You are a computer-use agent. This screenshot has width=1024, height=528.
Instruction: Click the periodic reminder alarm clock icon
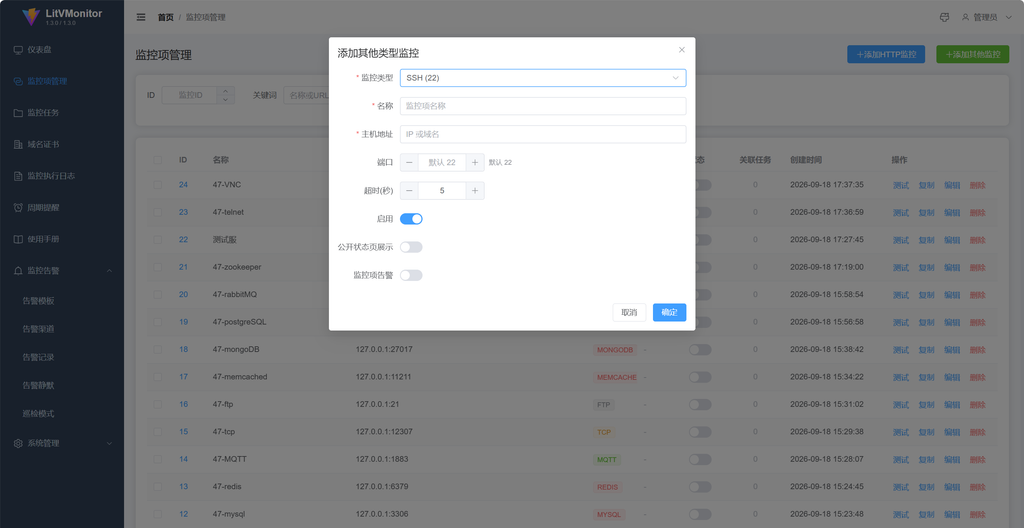[x=18, y=208]
